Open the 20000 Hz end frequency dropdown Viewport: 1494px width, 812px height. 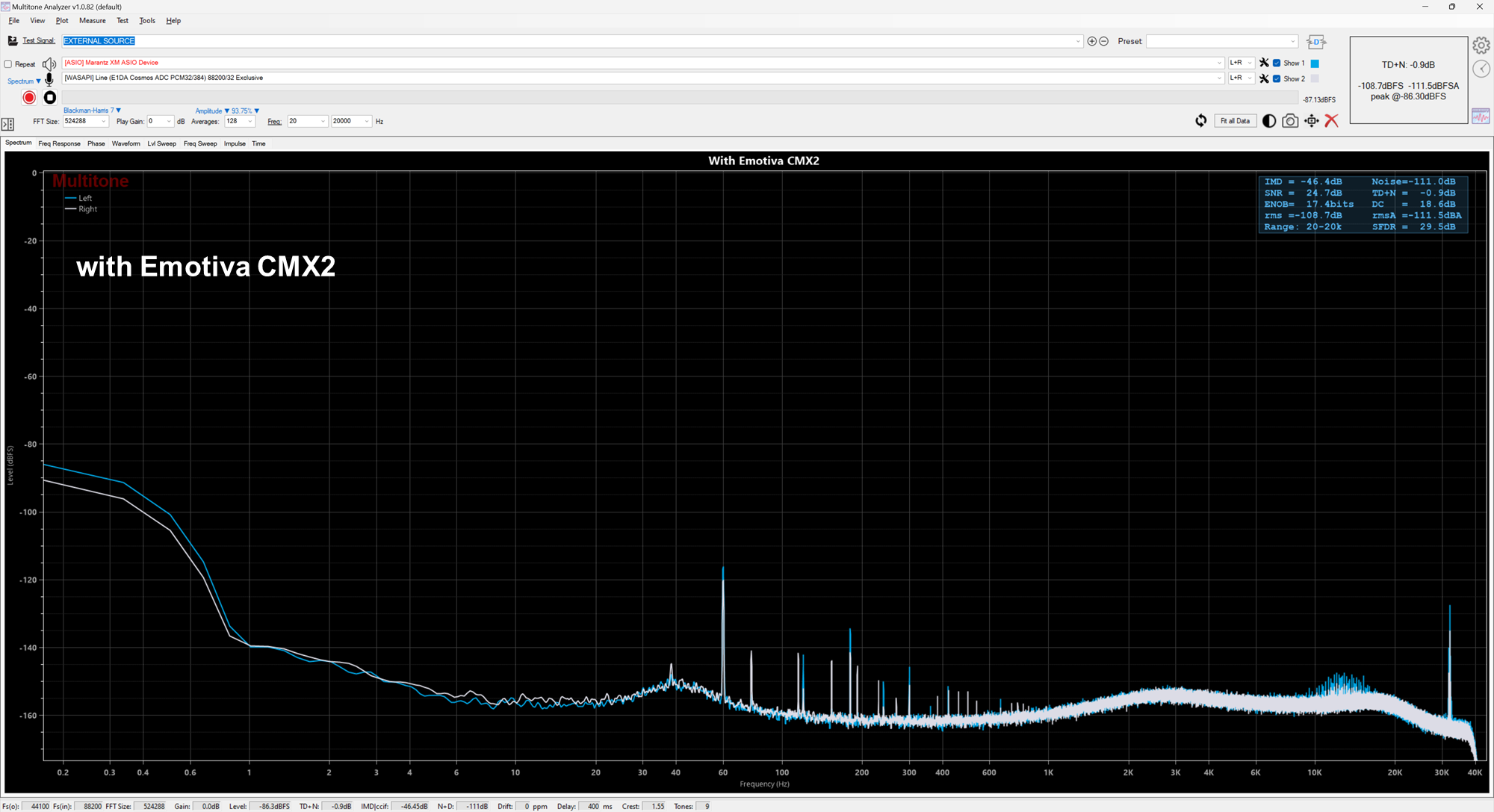pos(367,121)
